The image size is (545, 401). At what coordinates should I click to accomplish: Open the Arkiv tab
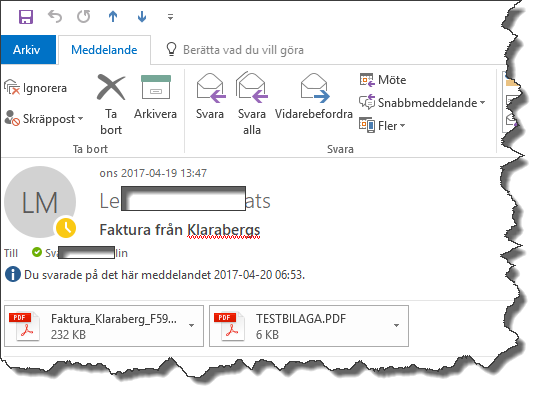click(x=28, y=50)
